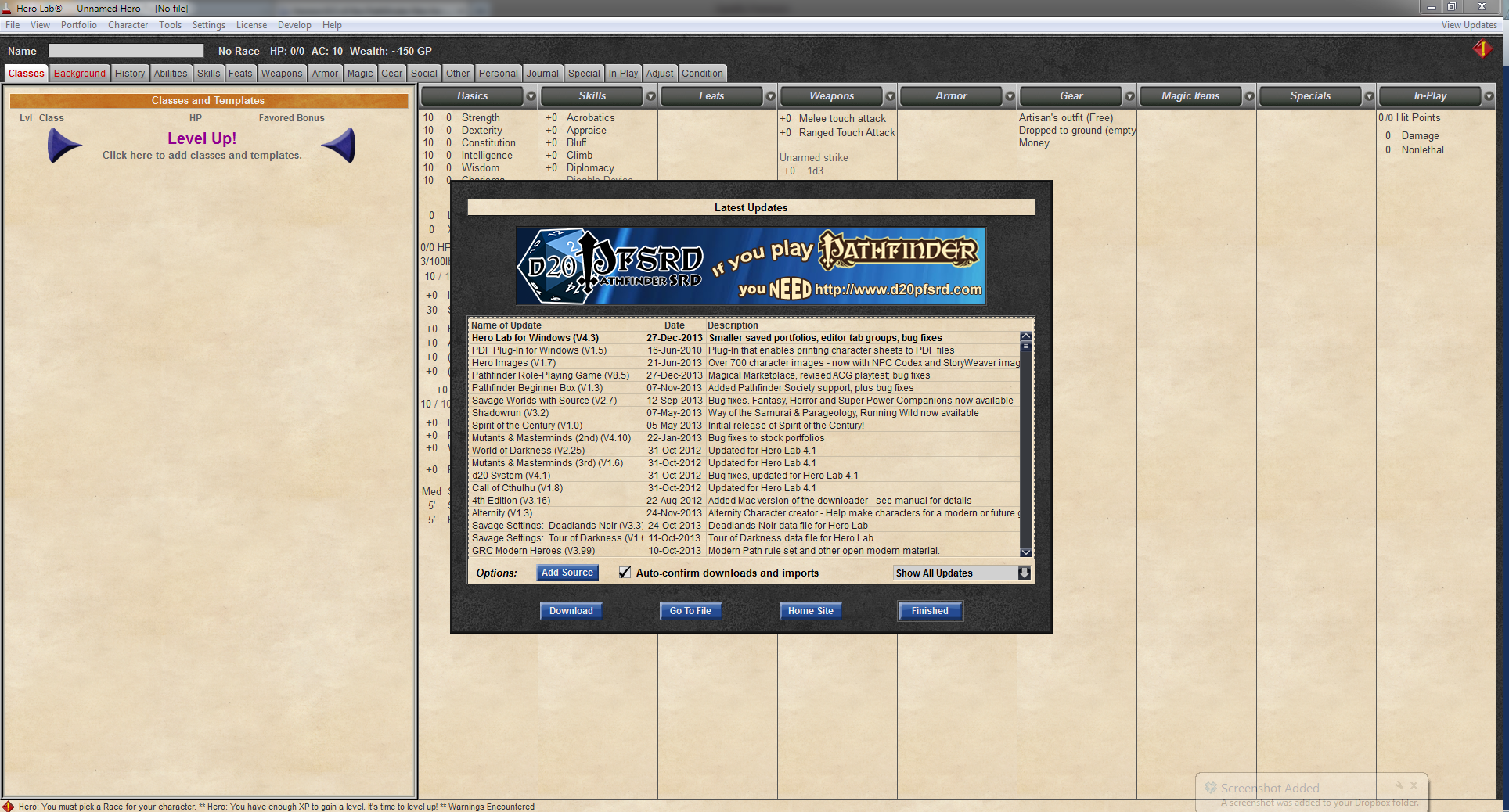Switch to the Journal tab
Viewport: 1509px width, 812px height.
click(542, 74)
